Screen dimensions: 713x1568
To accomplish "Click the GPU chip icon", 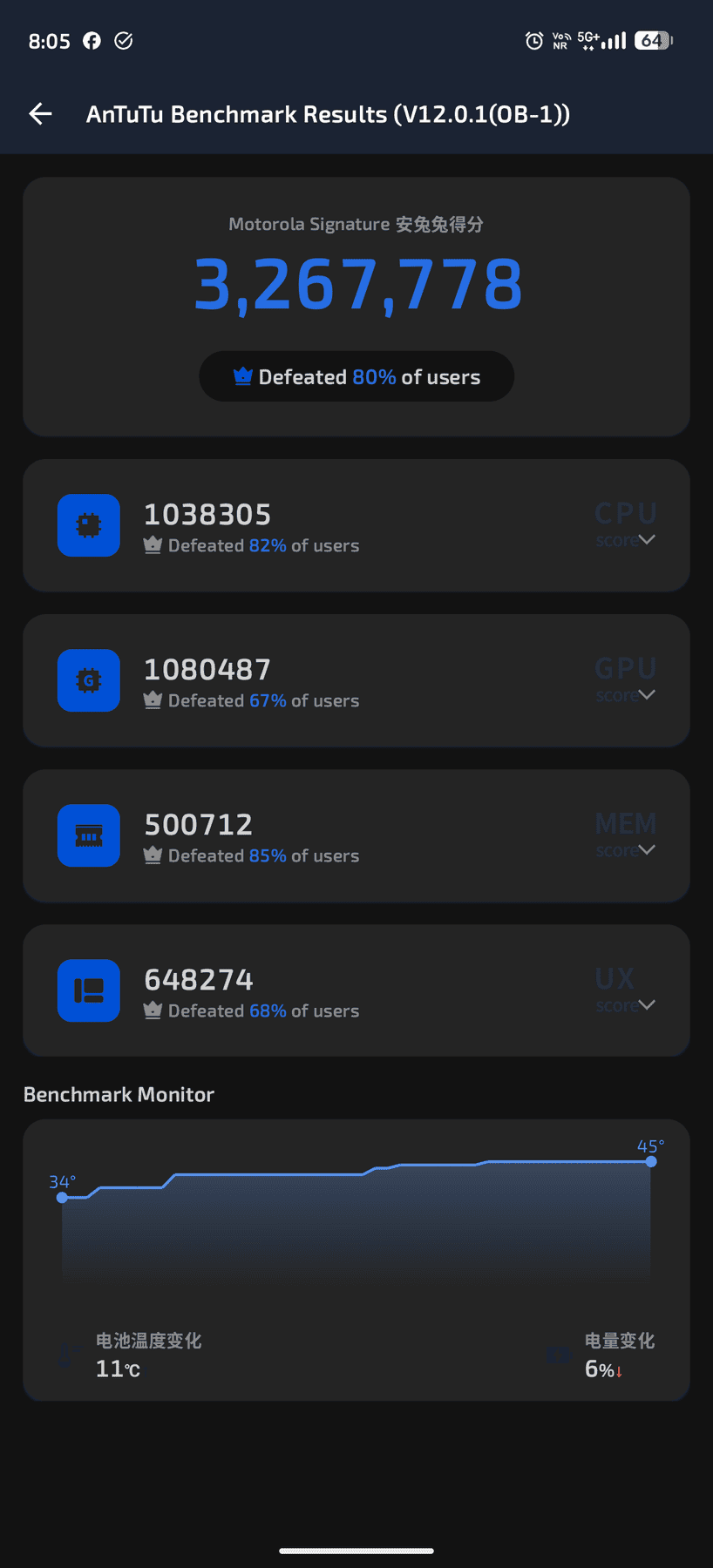I will (x=89, y=680).
